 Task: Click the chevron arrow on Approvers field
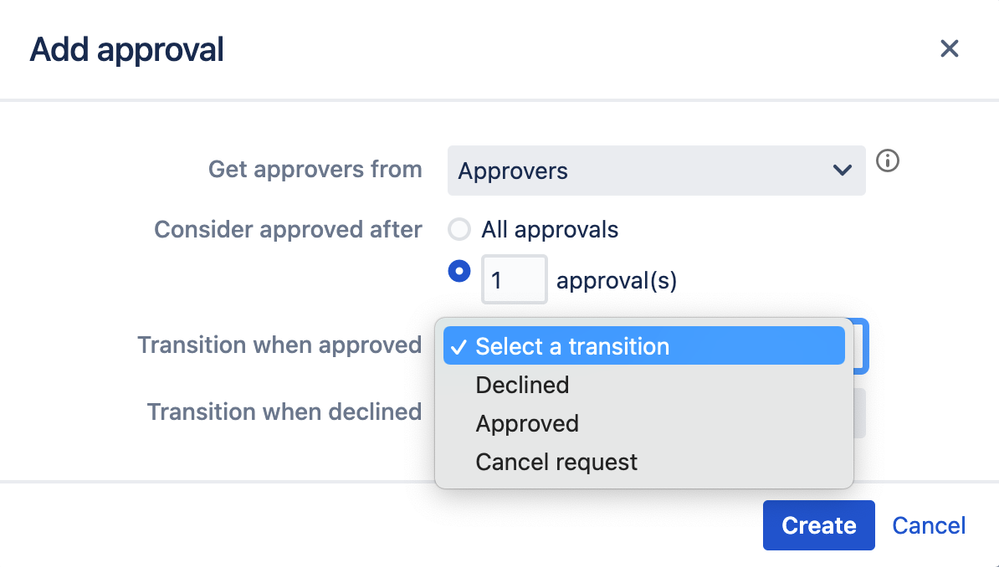pyautogui.click(x=842, y=171)
